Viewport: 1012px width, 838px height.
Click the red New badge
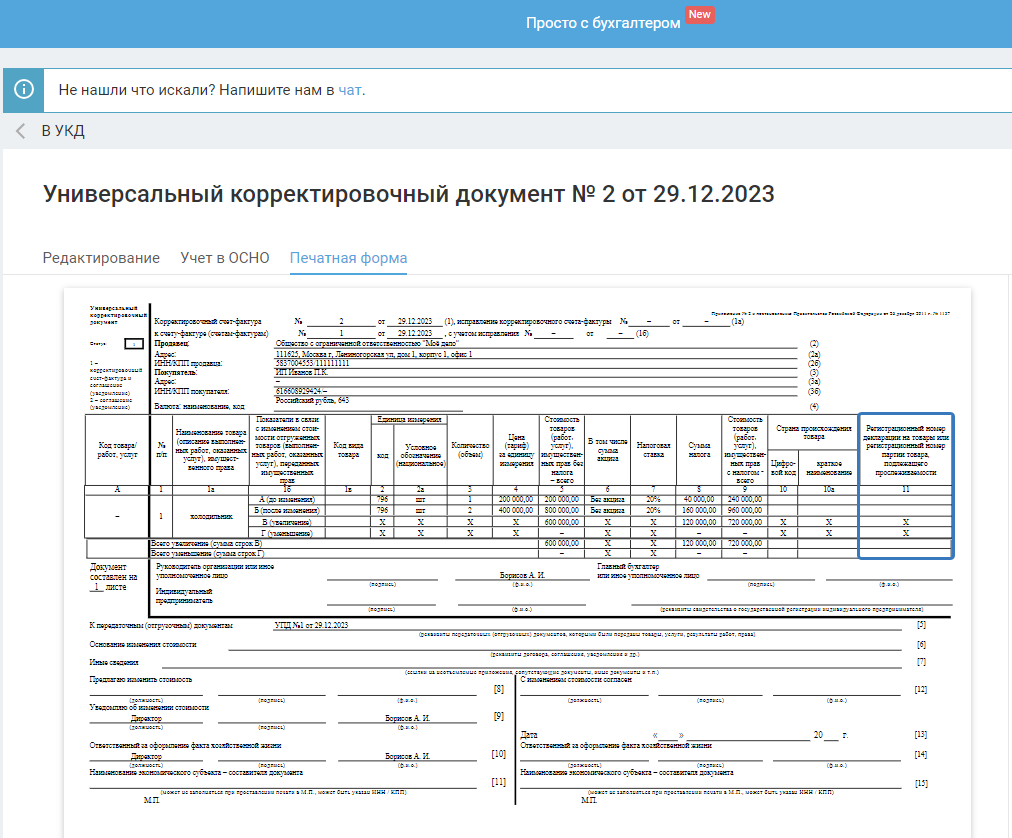(700, 14)
